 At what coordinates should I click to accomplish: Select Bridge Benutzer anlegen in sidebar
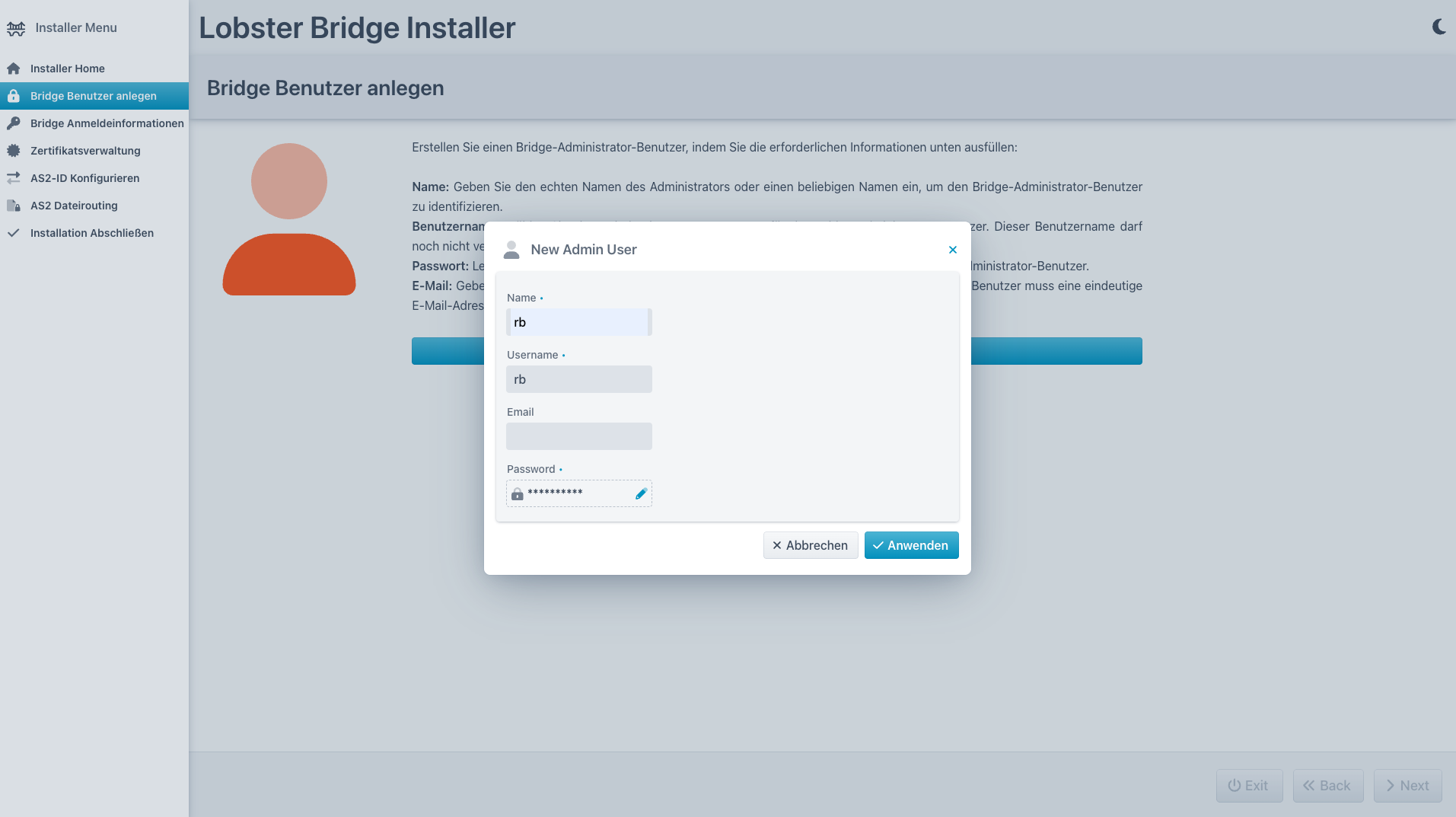point(94,96)
